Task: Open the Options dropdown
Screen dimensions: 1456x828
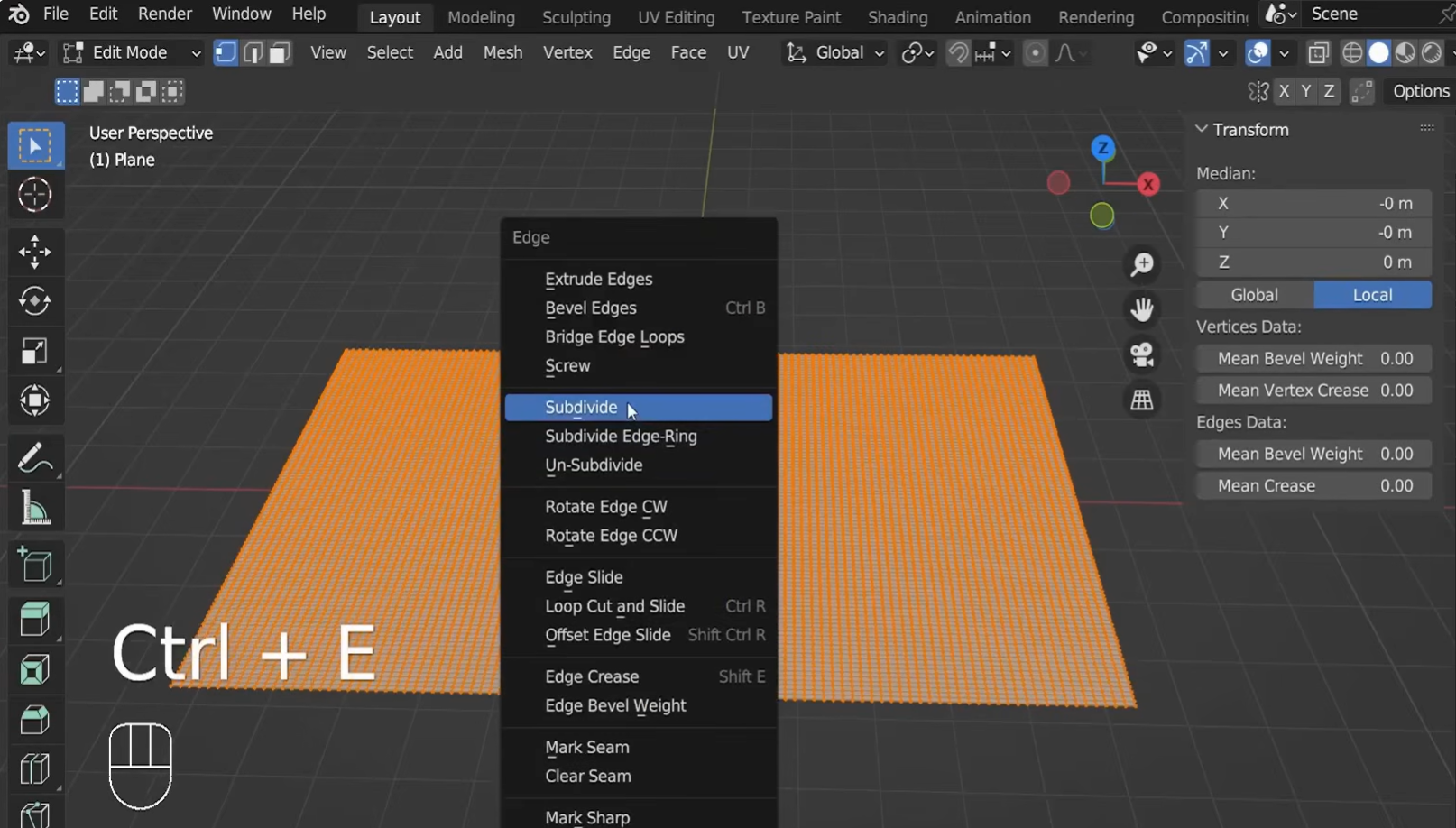Action: tap(1420, 91)
